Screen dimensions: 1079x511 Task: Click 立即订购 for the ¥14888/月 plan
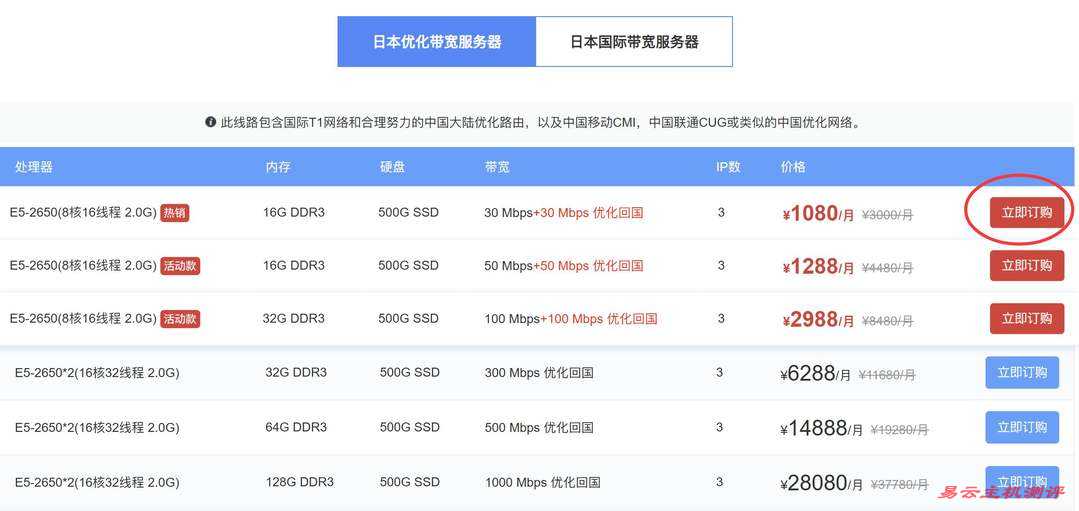[1021, 427]
